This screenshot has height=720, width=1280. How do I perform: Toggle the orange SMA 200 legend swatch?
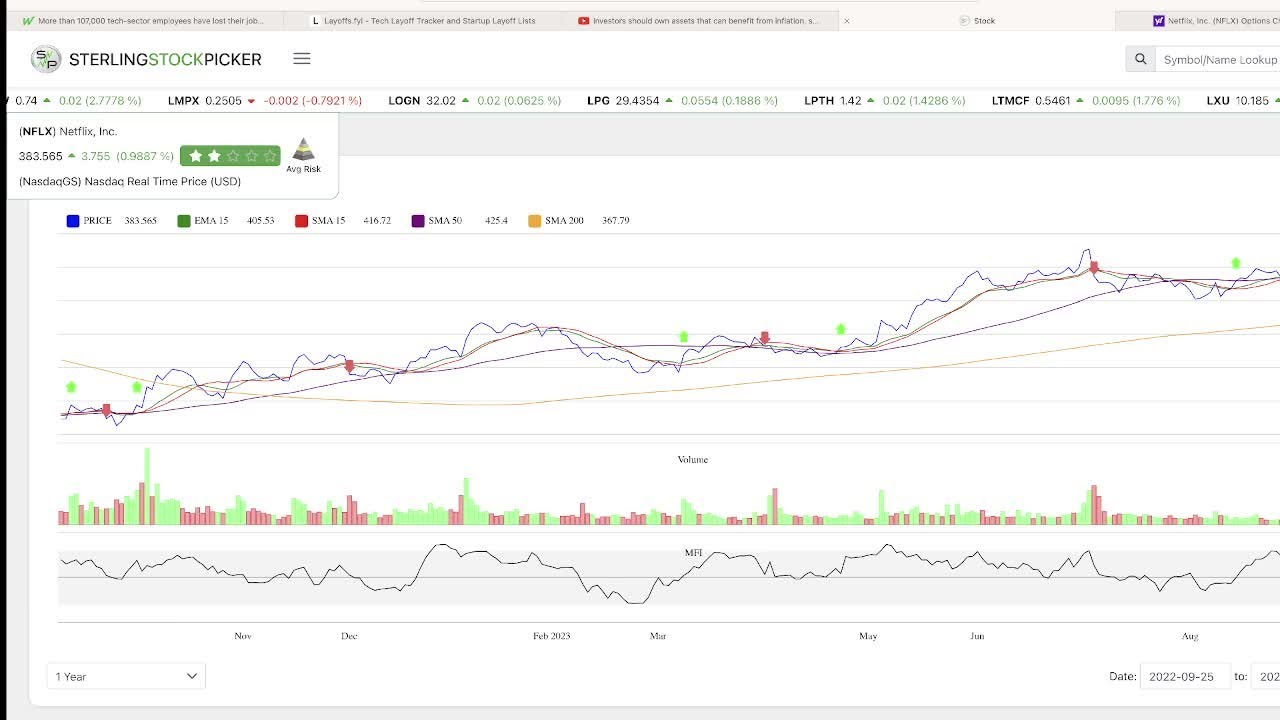click(x=535, y=221)
